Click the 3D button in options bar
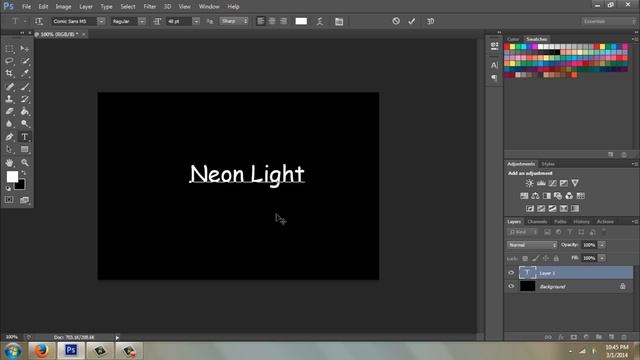Image resolution: width=640 pixels, height=360 pixels. tap(430, 21)
